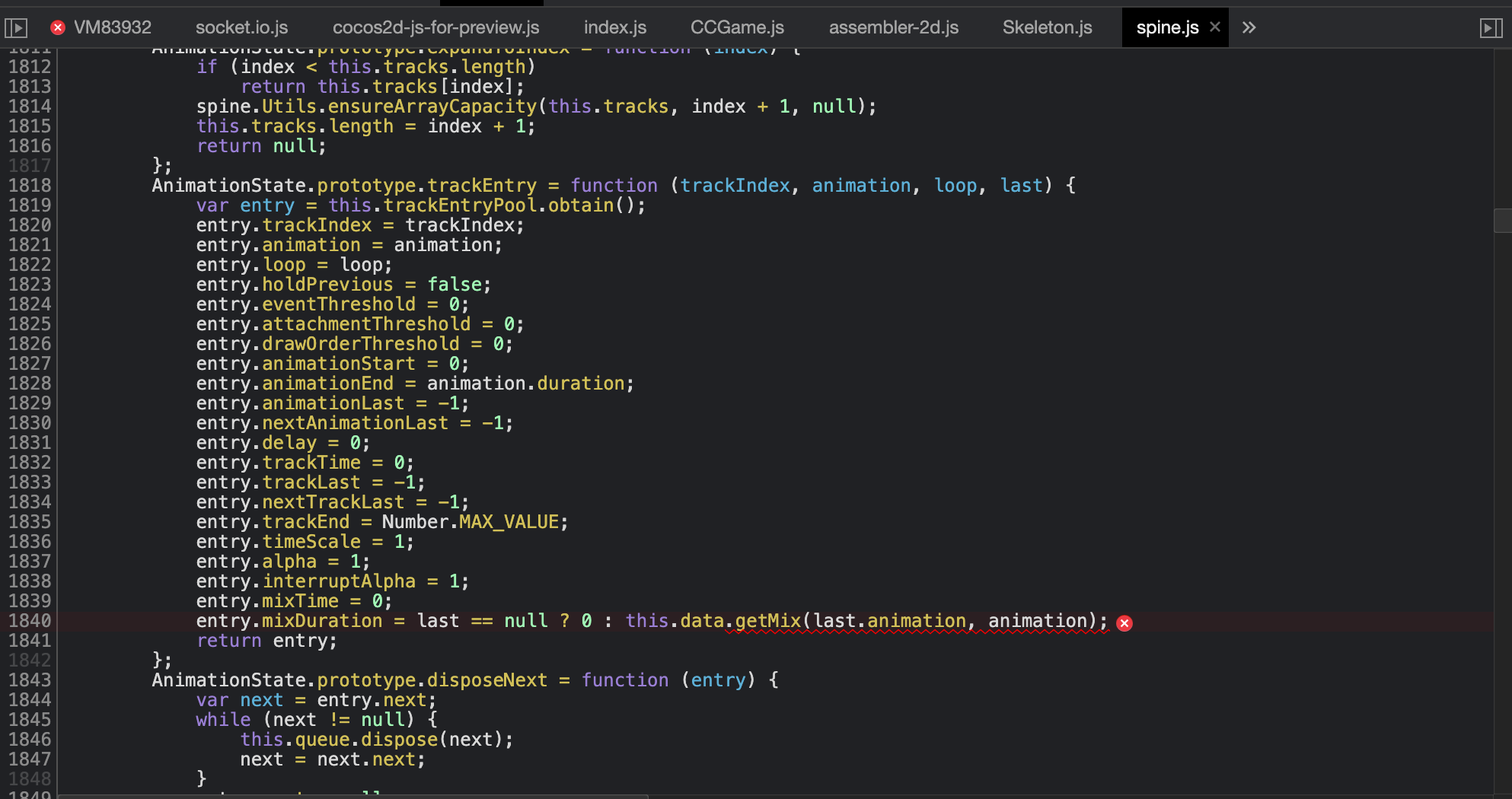The image size is (1512, 799).
Task: Click the trackEntry function name on line 1818
Action: pyautogui.click(x=481, y=186)
